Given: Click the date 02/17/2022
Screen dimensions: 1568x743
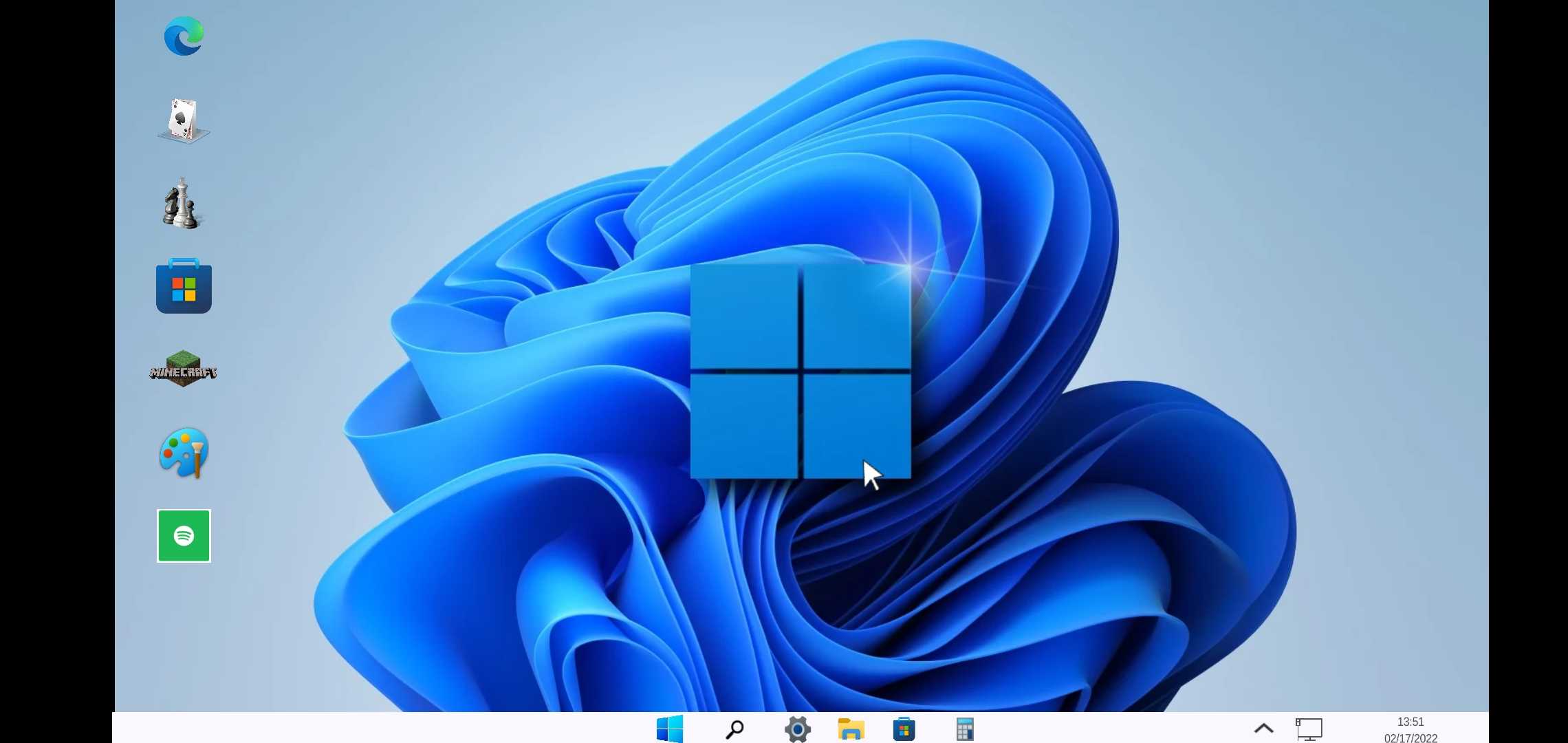Looking at the screenshot, I should 1411,737.
